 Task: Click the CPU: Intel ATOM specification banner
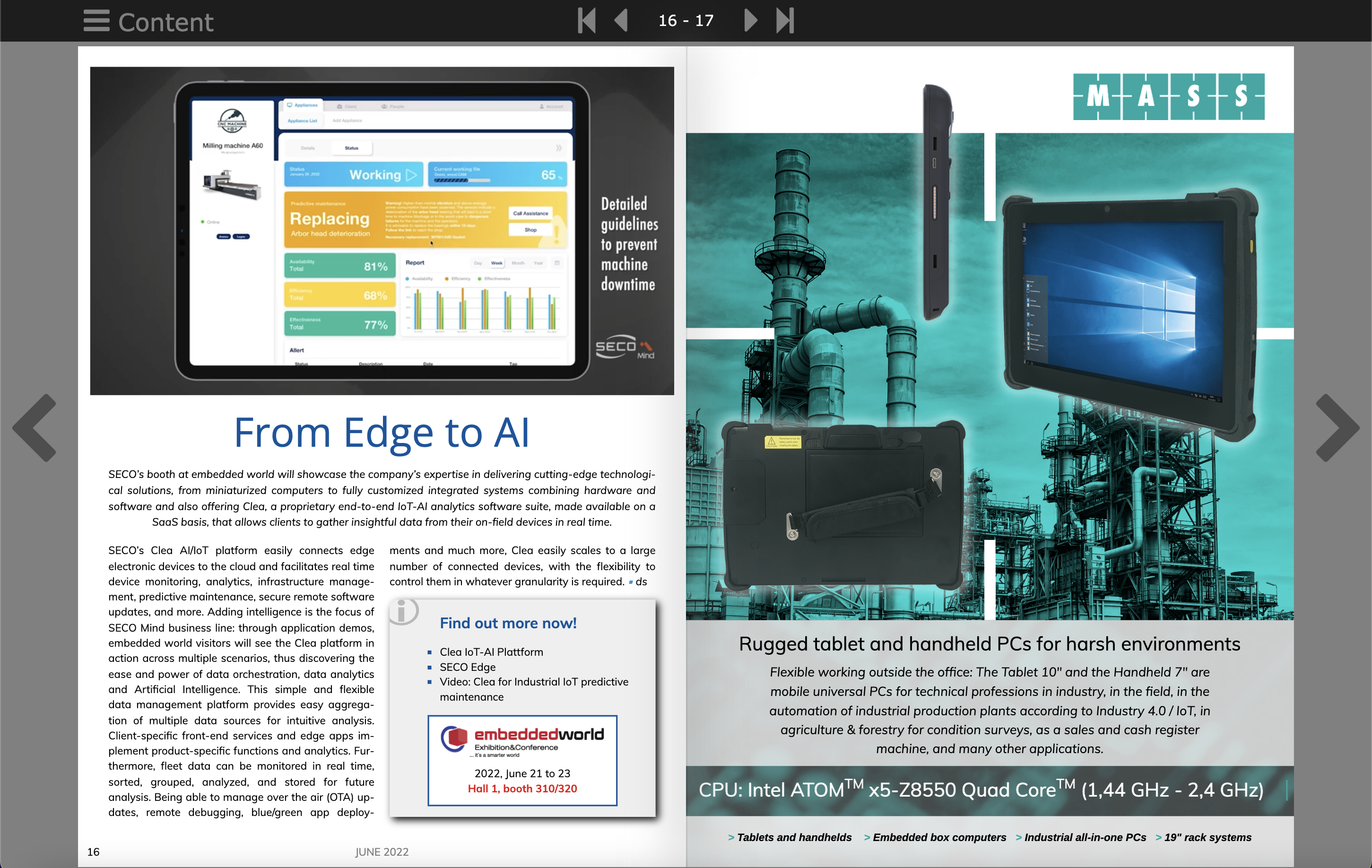tap(989, 790)
